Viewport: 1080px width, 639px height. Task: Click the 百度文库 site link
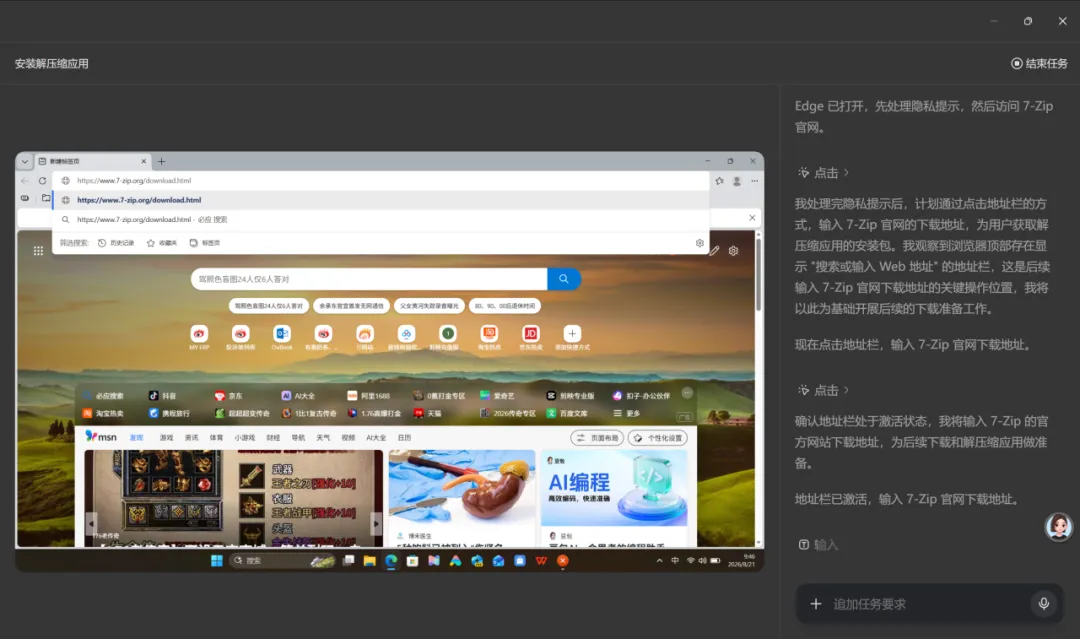tap(567, 413)
